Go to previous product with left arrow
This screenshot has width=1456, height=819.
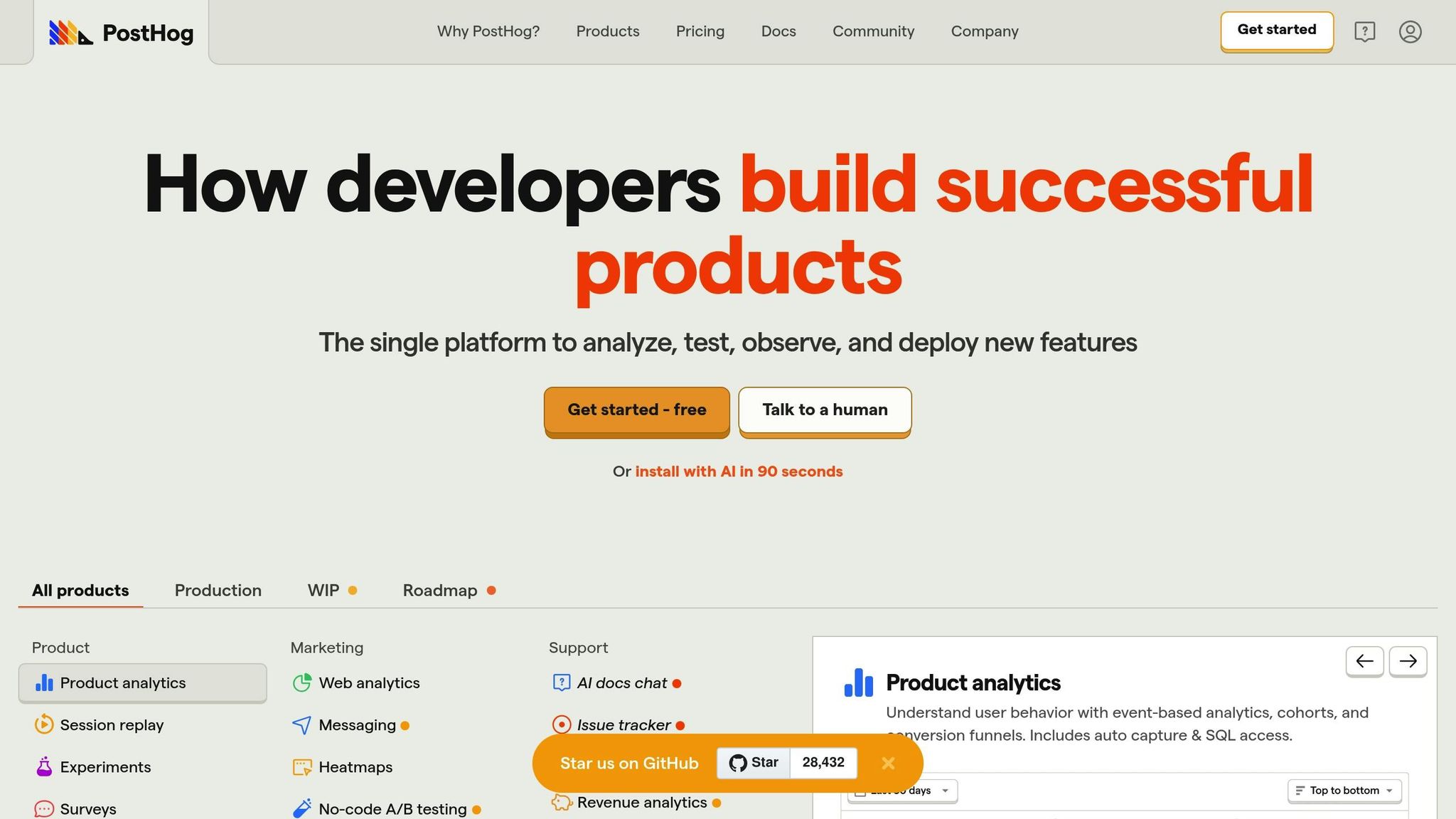[1364, 661]
